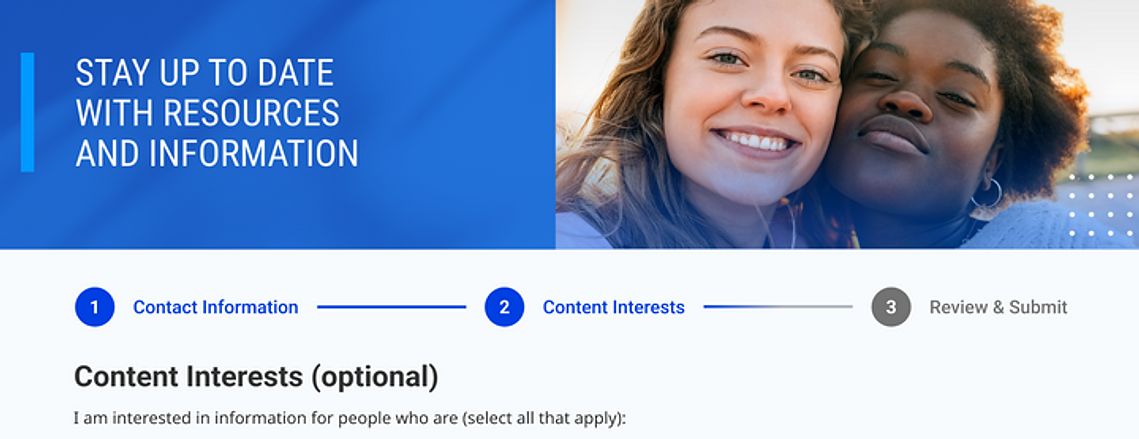Jump to Review & Submit step

tap(999, 307)
